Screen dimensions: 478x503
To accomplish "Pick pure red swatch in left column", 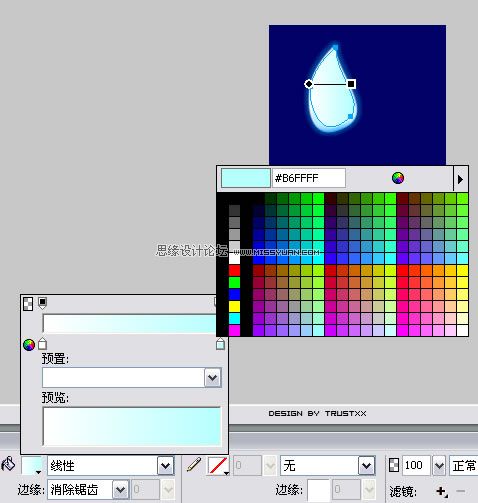I will (234, 270).
